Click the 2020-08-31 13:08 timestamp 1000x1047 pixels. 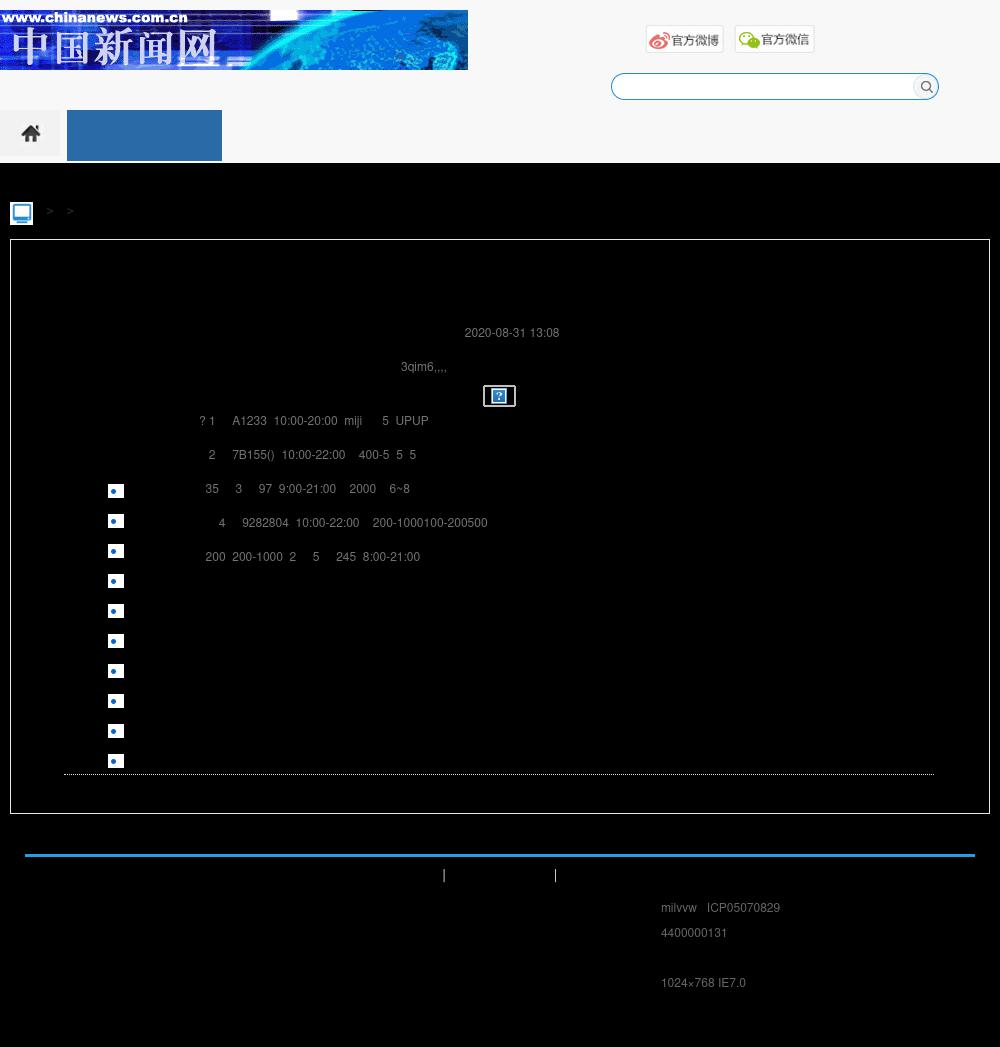coord(511,333)
